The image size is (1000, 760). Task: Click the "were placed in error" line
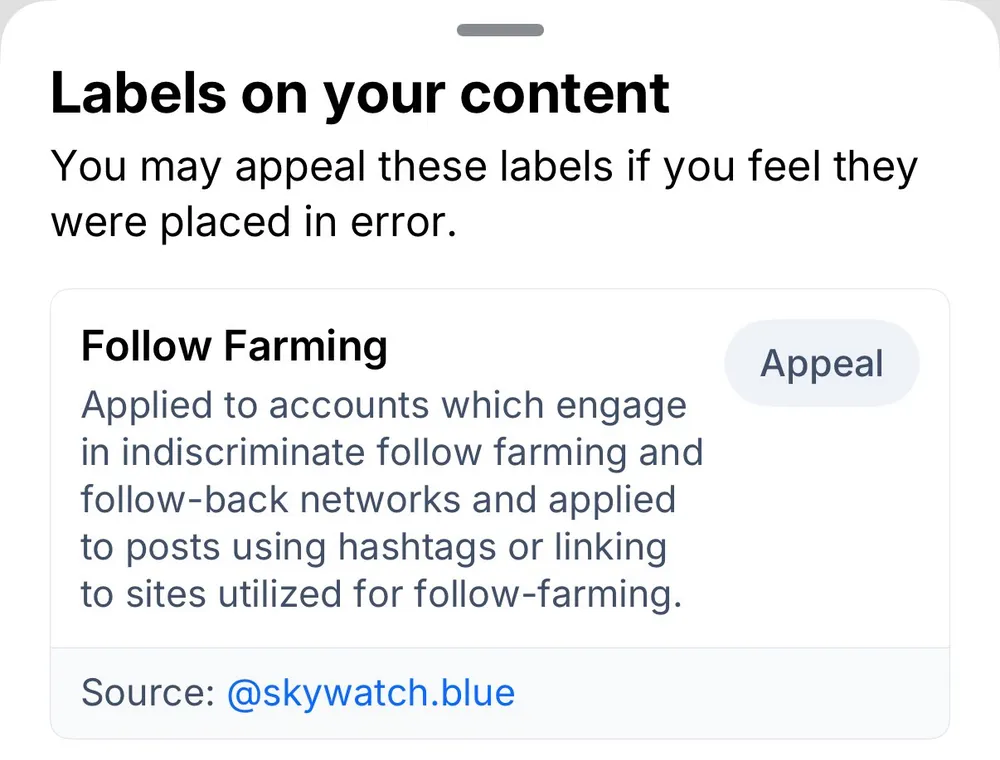[254, 221]
